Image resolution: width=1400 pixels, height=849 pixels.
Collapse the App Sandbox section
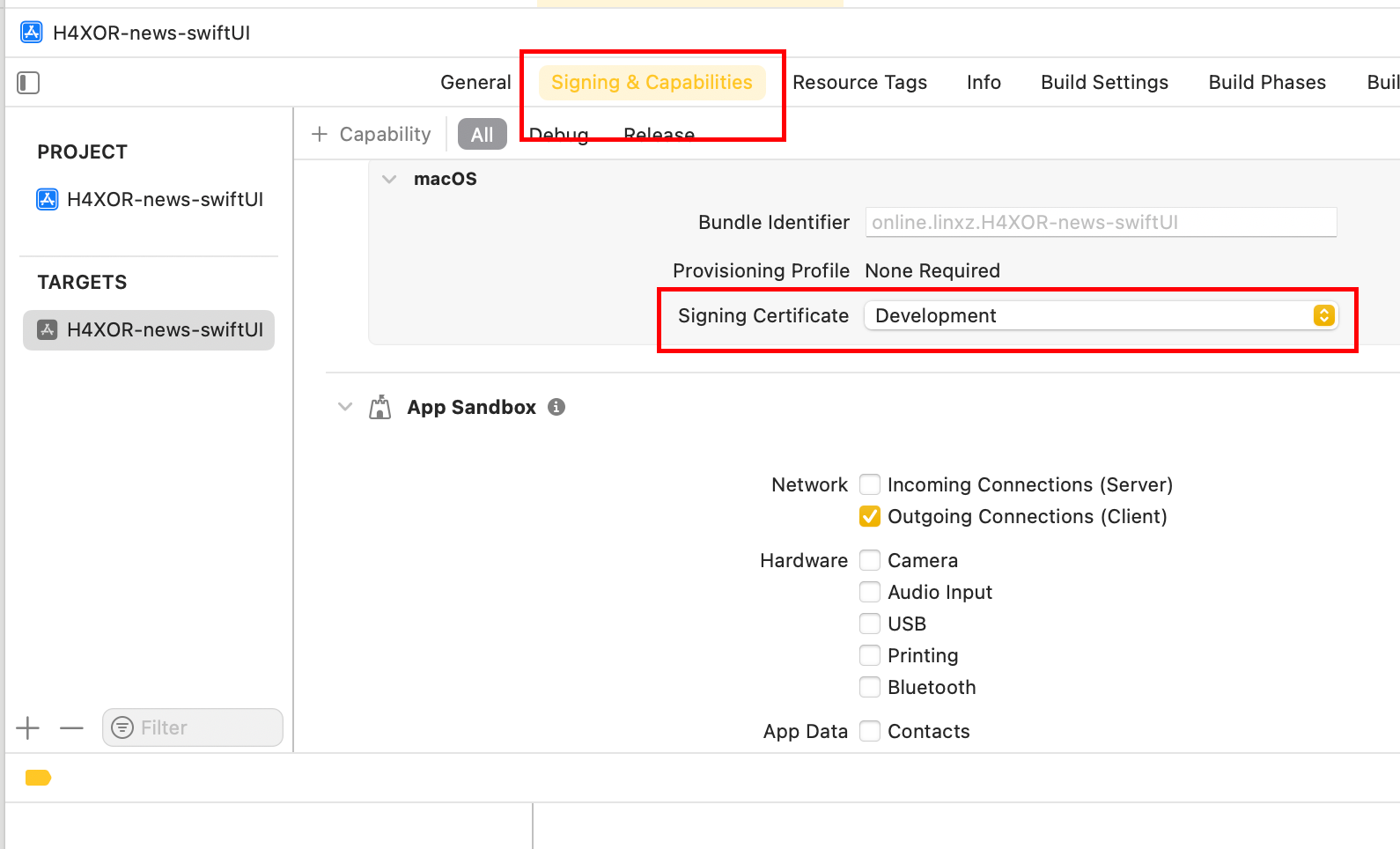tap(345, 407)
